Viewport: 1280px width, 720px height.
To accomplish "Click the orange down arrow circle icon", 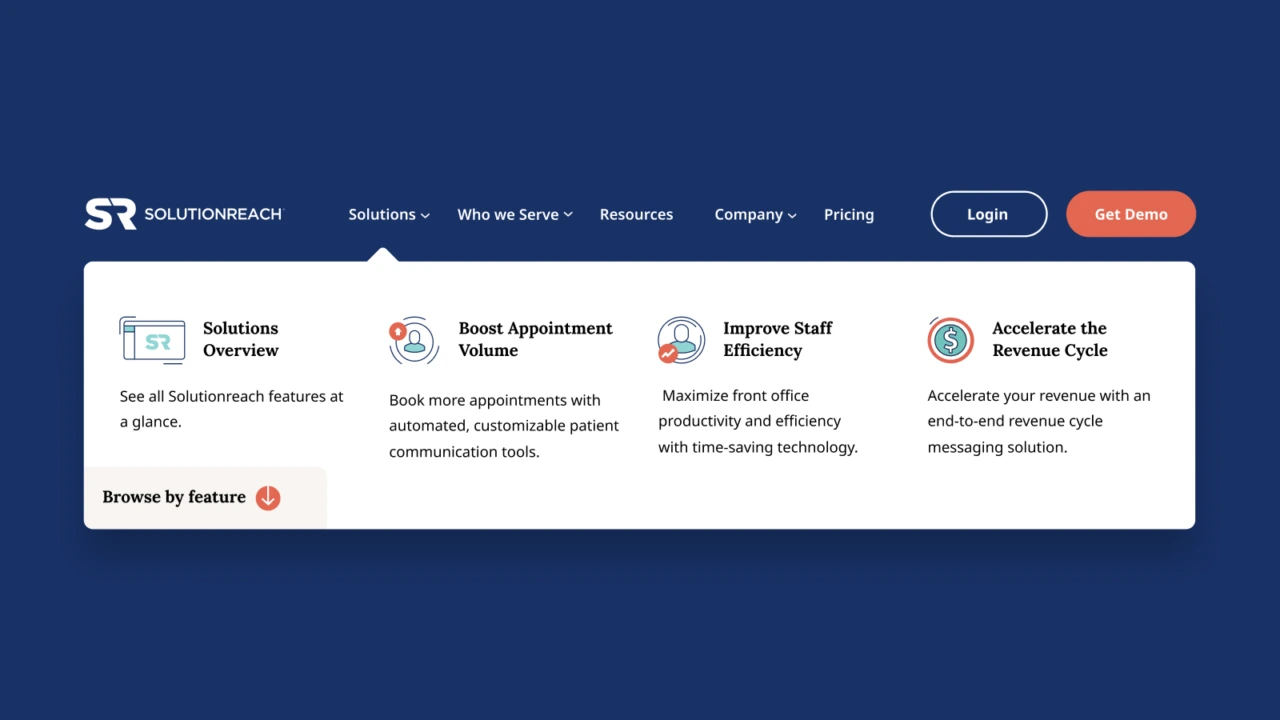I will 268,497.
